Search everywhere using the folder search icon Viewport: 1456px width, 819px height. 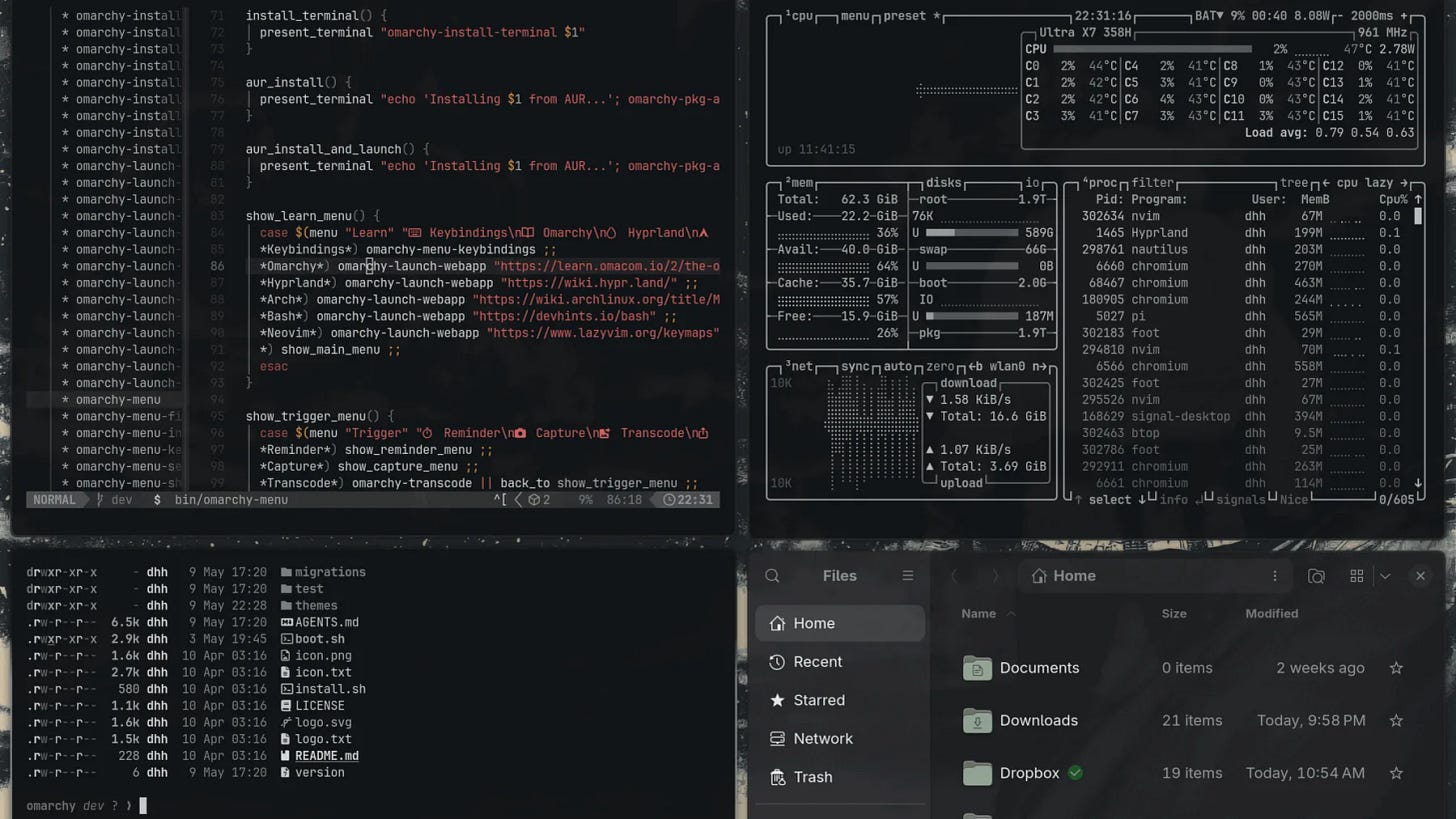tap(1316, 576)
